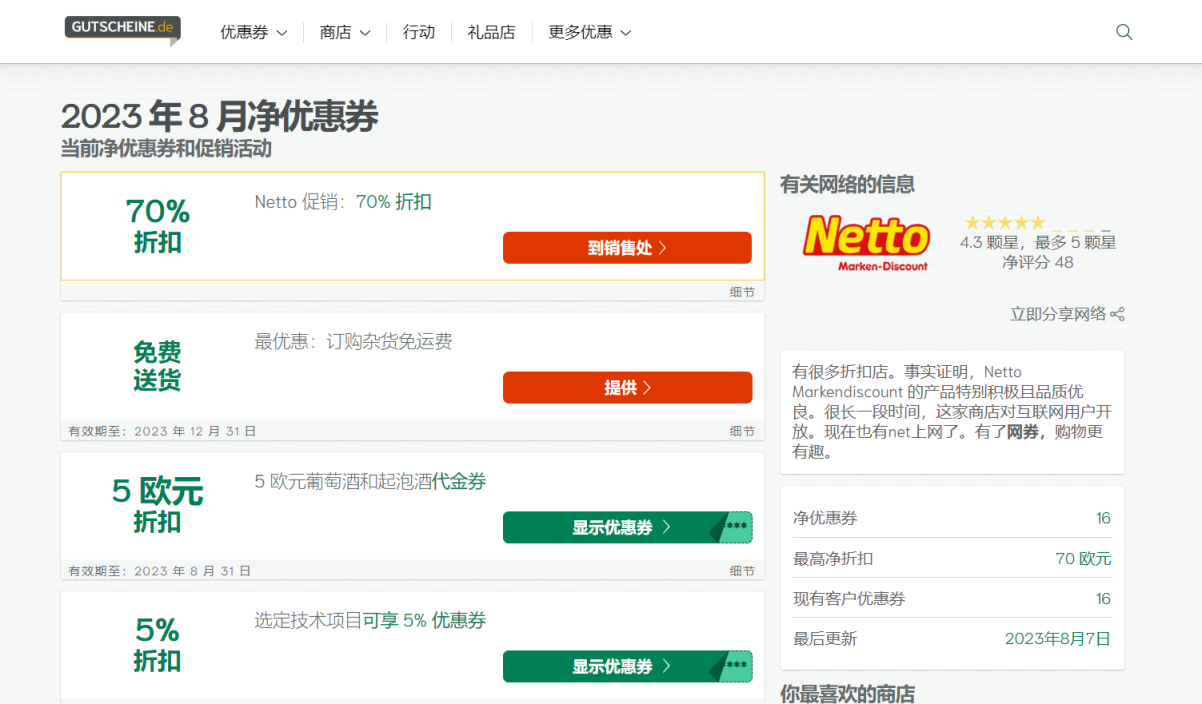Viewport: 1202px width, 704px height.
Task: Click the share icon beside 立即分享网络
Action: click(1117, 313)
